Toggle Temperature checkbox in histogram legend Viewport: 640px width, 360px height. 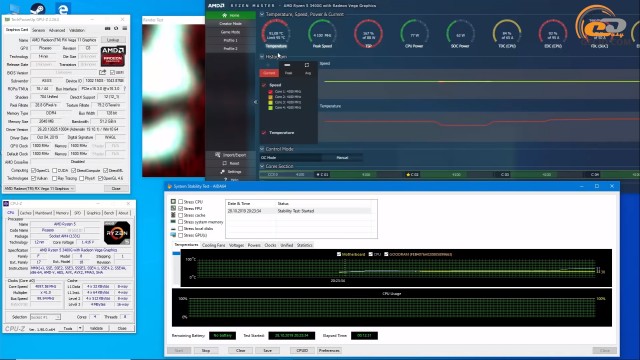point(264,133)
